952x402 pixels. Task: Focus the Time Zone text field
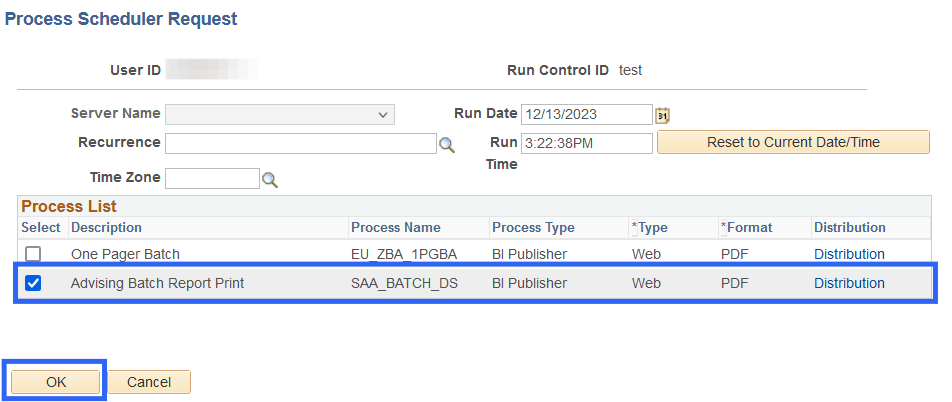212,178
